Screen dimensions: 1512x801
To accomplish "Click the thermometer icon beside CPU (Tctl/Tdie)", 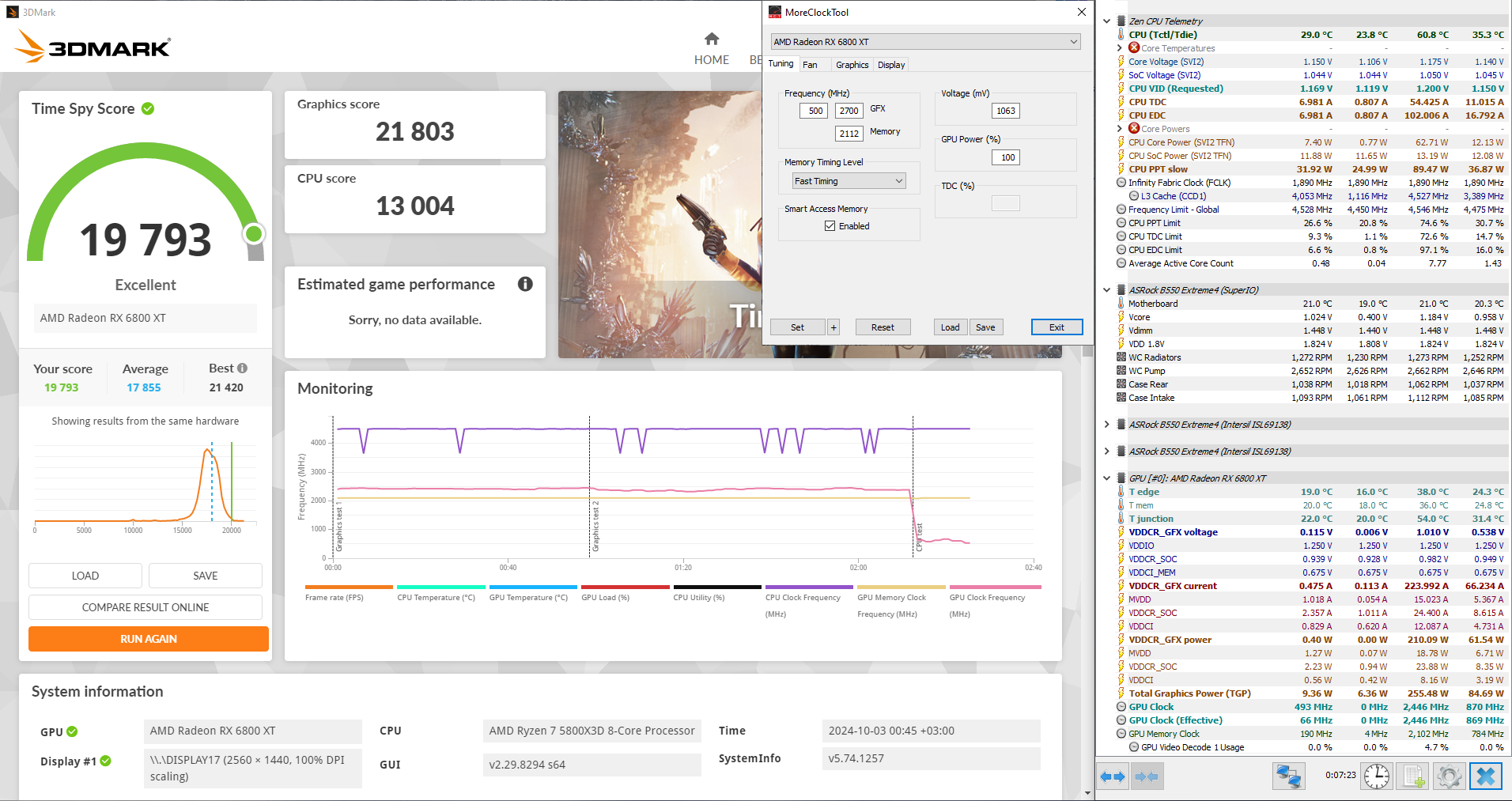I will [1121, 35].
